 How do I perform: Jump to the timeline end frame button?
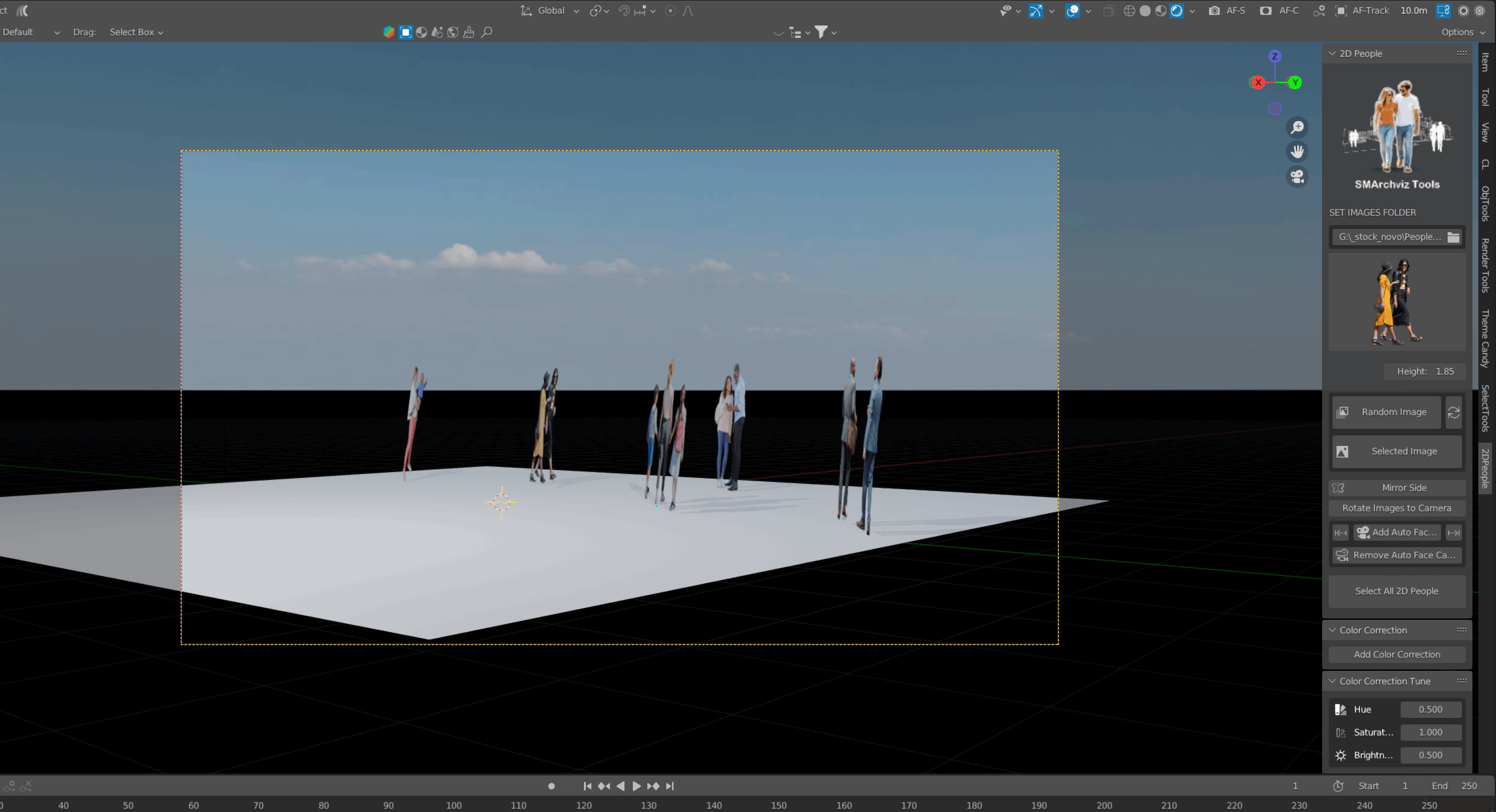[x=670, y=787]
